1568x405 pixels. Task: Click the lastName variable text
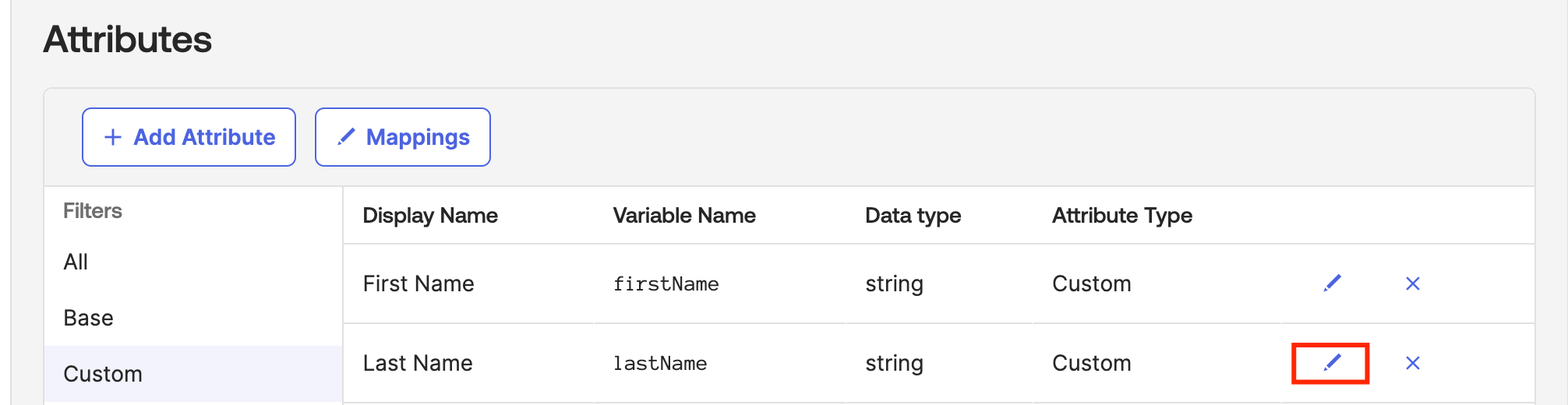pyautogui.click(x=659, y=364)
